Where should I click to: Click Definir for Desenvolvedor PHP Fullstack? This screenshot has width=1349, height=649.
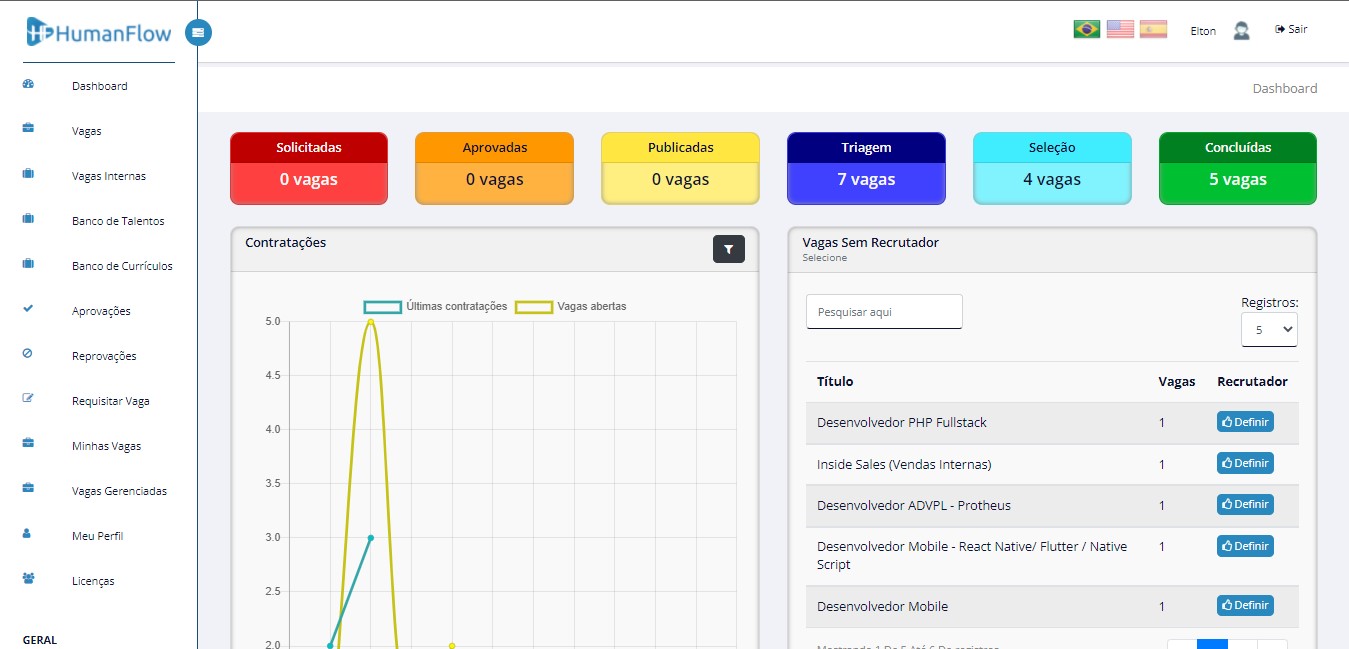[1244, 422]
